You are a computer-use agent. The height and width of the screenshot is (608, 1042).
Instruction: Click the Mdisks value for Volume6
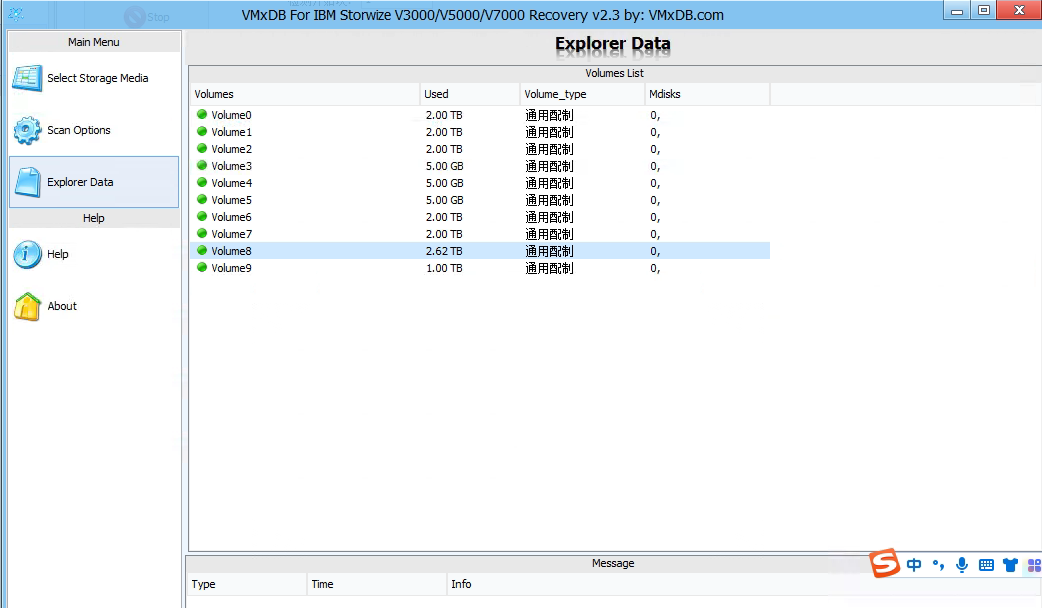(655, 217)
